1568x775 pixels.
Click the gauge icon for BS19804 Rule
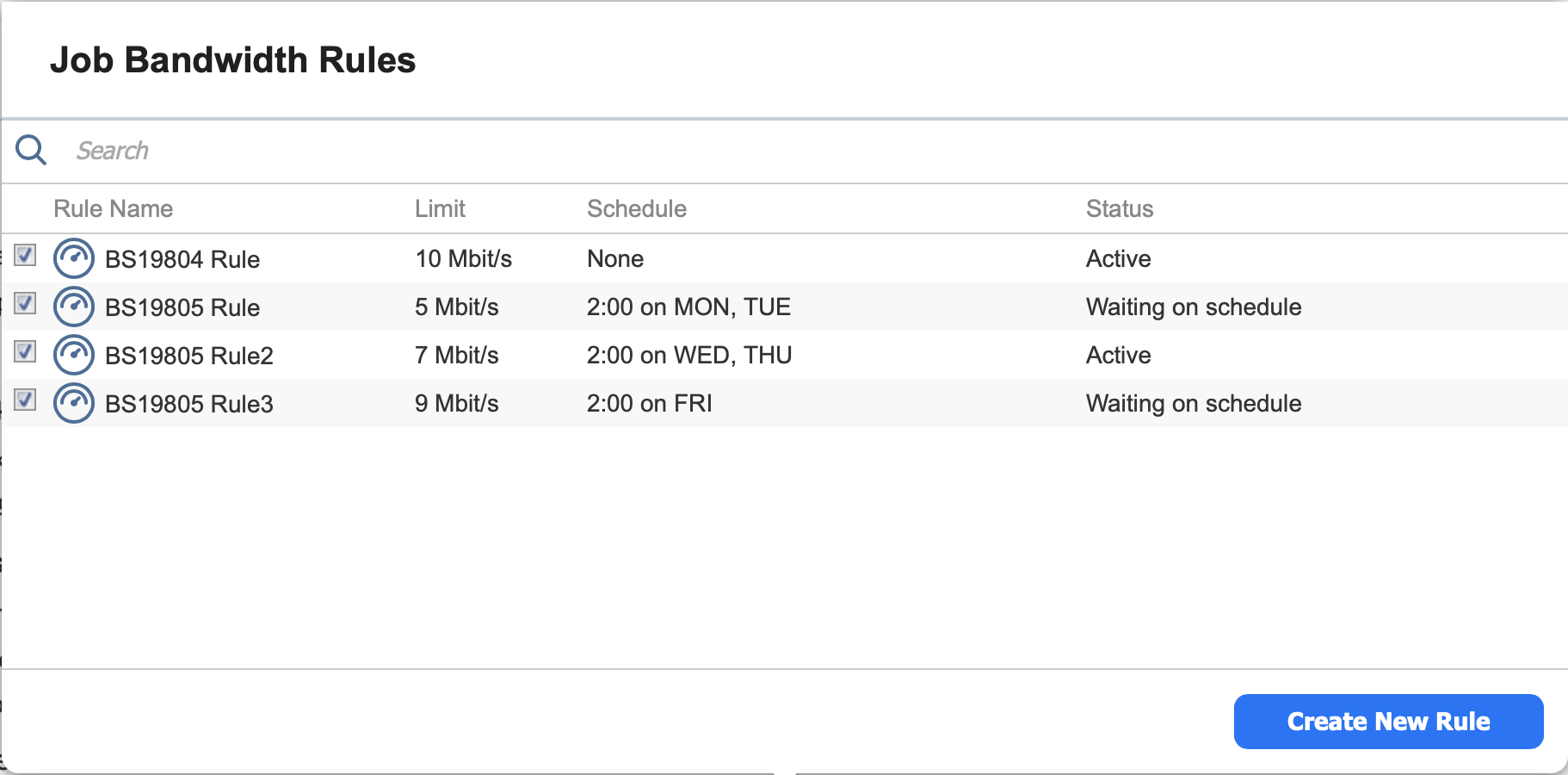(74, 258)
